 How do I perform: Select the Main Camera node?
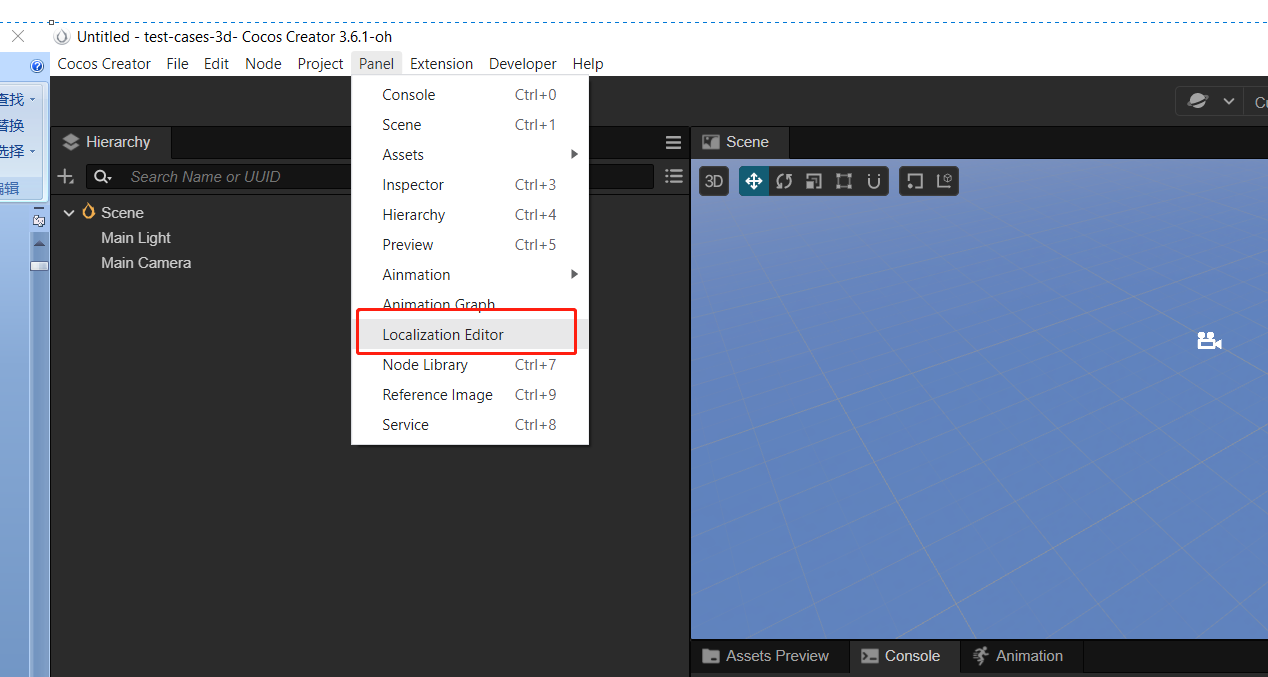click(x=146, y=263)
